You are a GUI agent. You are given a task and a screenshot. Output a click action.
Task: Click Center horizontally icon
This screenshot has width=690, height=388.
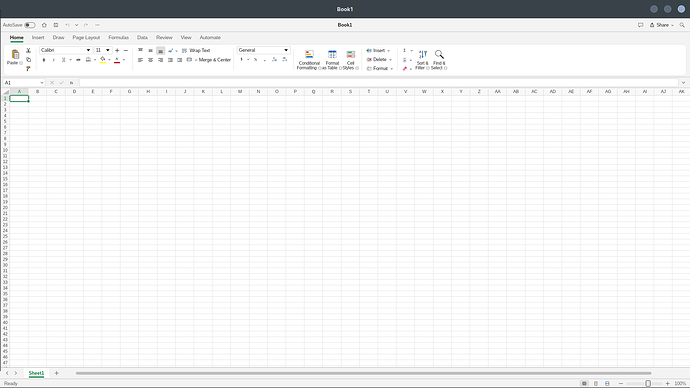[x=150, y=60]
